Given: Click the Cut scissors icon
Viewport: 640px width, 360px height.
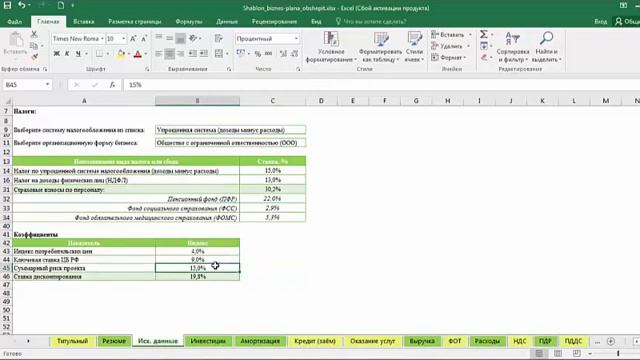Looking at the screenshot, I should 34,34.
